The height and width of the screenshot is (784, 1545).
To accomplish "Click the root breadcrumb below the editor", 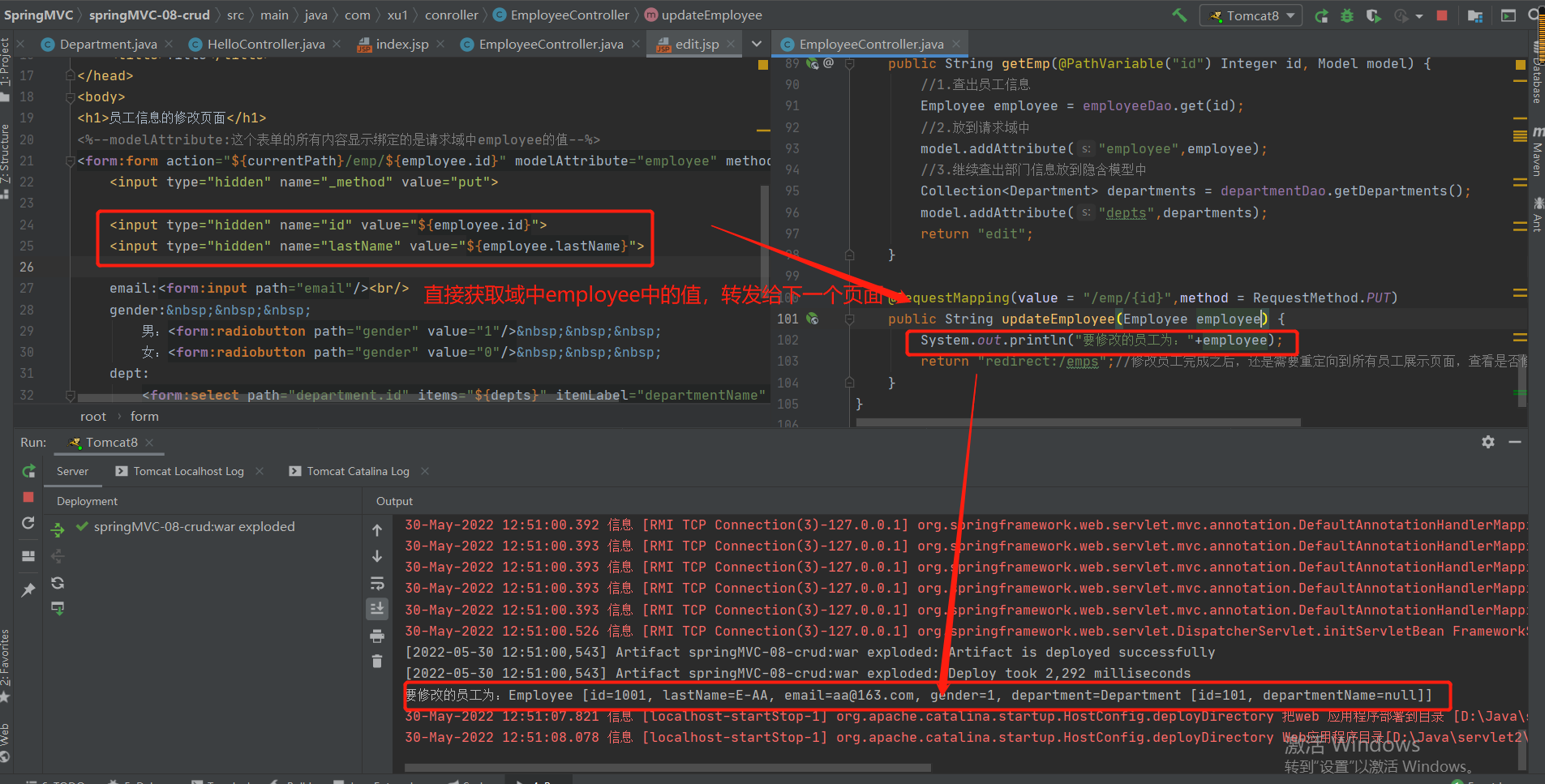I will tap(93, 416).
